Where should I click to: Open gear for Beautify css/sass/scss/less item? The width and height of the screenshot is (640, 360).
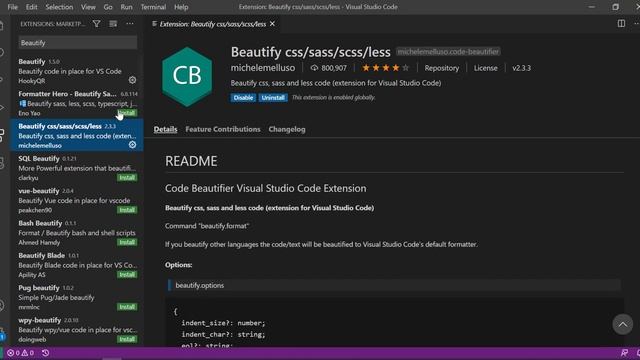click(x=132, y=144)
